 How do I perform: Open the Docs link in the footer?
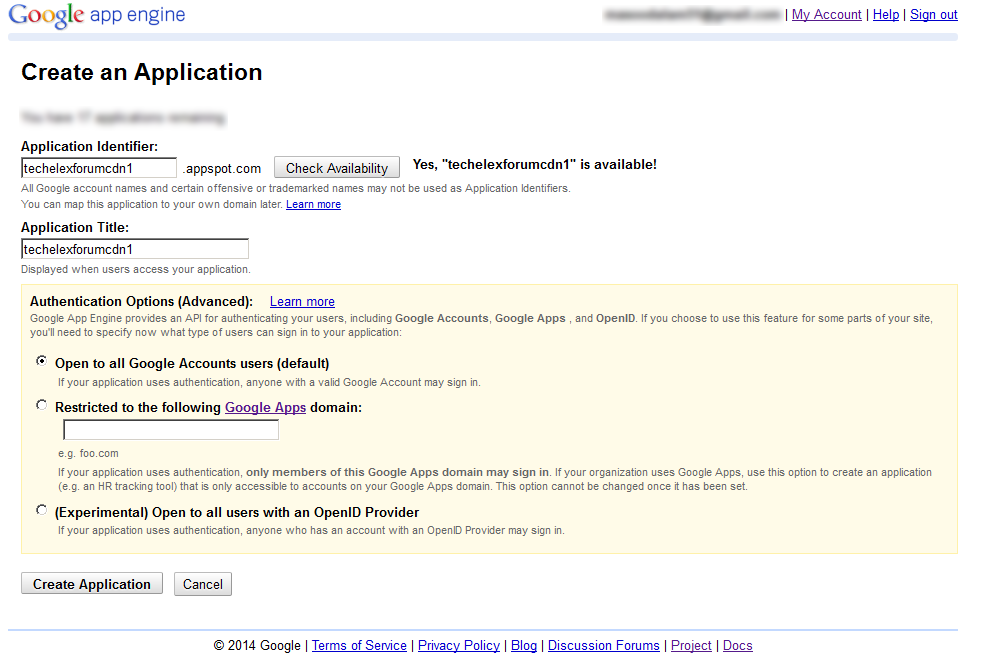point(737,645)
